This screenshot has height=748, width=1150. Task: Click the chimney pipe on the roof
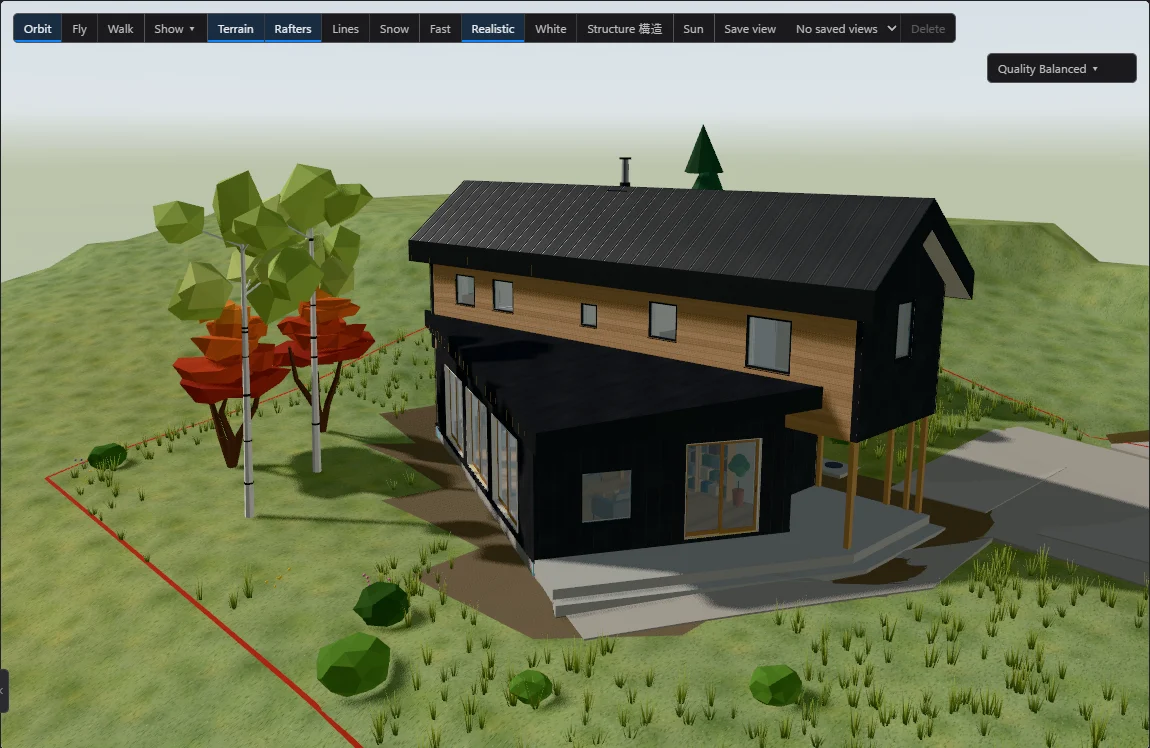tap(625, 172)
